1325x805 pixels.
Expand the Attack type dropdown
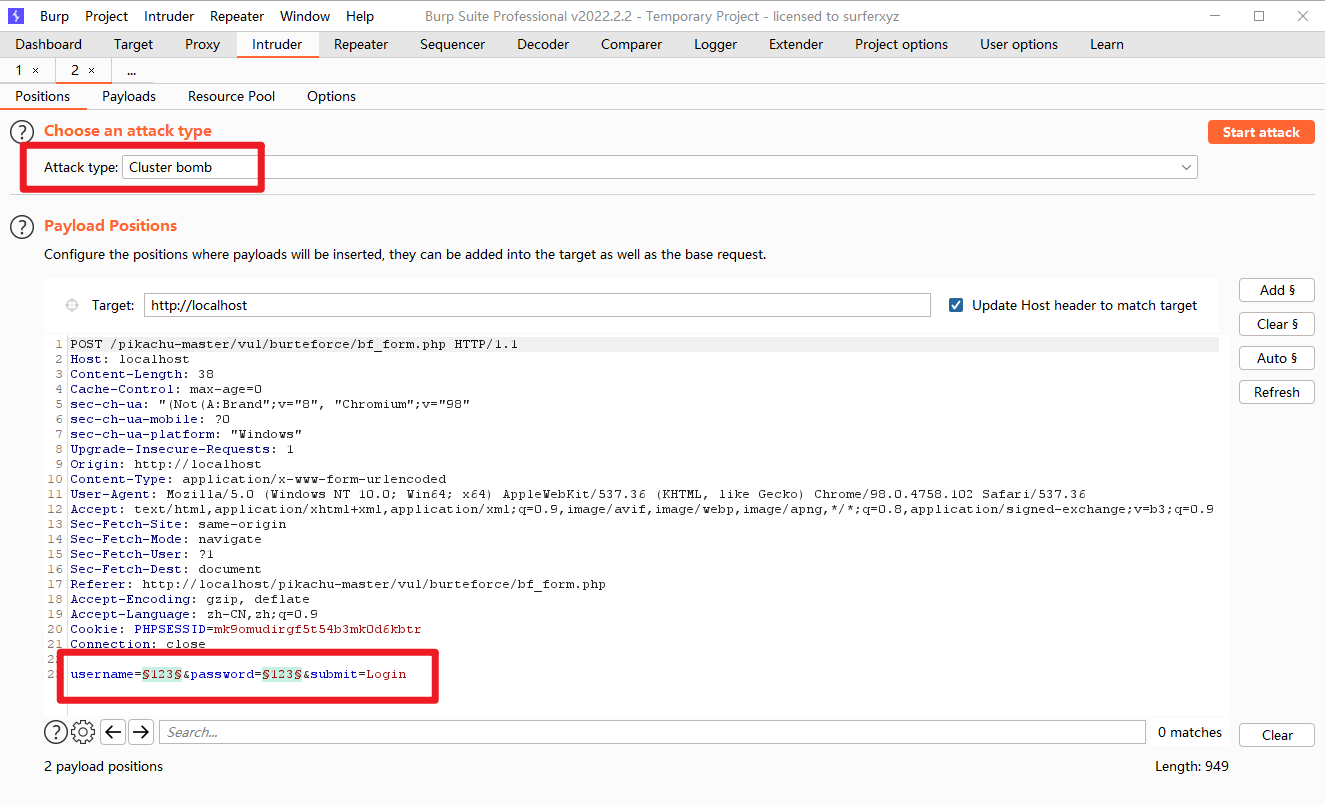tap(1186, 168)
